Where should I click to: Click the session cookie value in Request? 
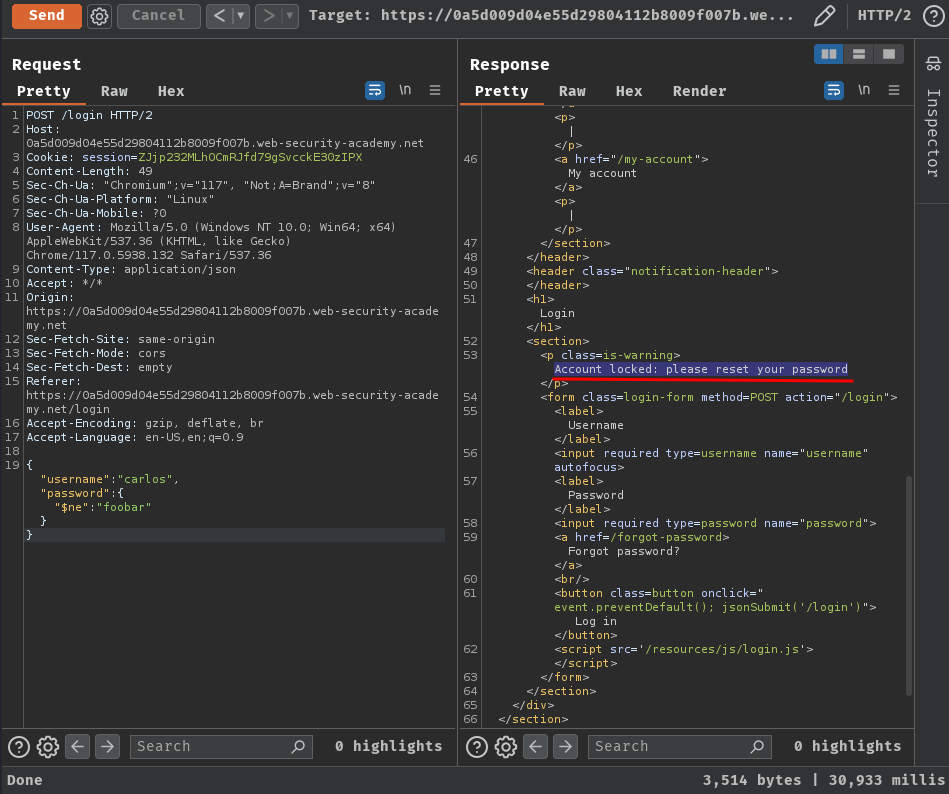coord(250,157)
